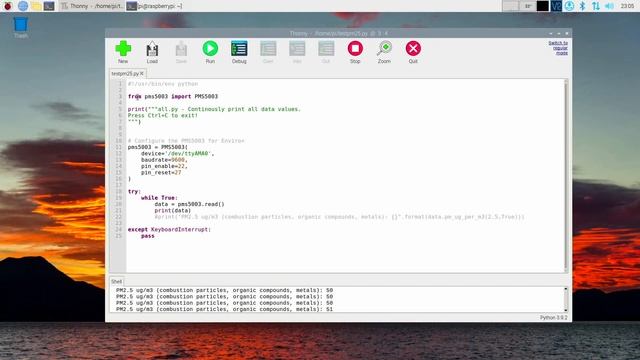Click the '# Configure the PMS5003' comment line
The width and height of the screenshot is (640, 360).
tap(186, 141)
